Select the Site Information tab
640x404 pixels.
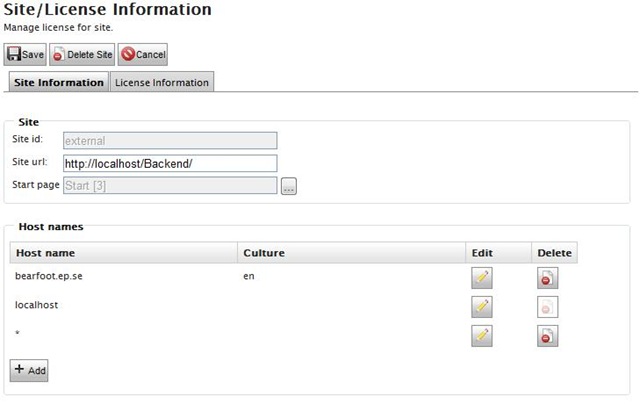pyautogui.click(x=59, y=82)
